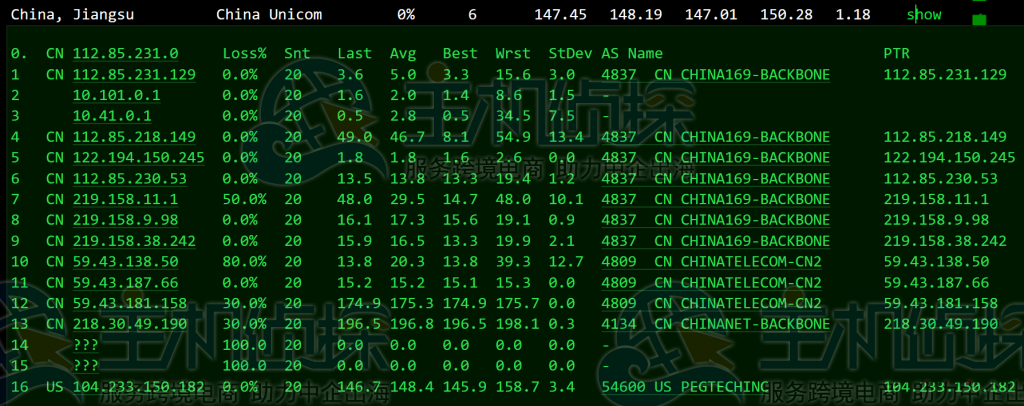
Task: Open hop 7 underlined IP 219.158.11.1
Action: (125, 199)
